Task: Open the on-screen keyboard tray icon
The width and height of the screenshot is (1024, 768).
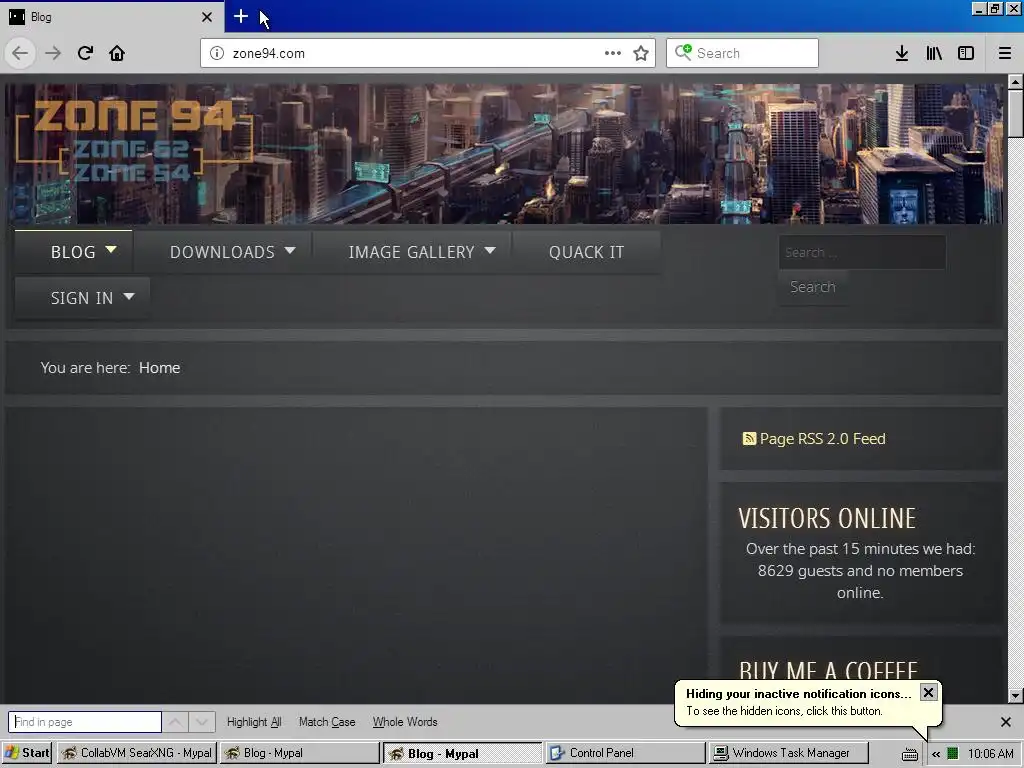Action: coord(910,754)
